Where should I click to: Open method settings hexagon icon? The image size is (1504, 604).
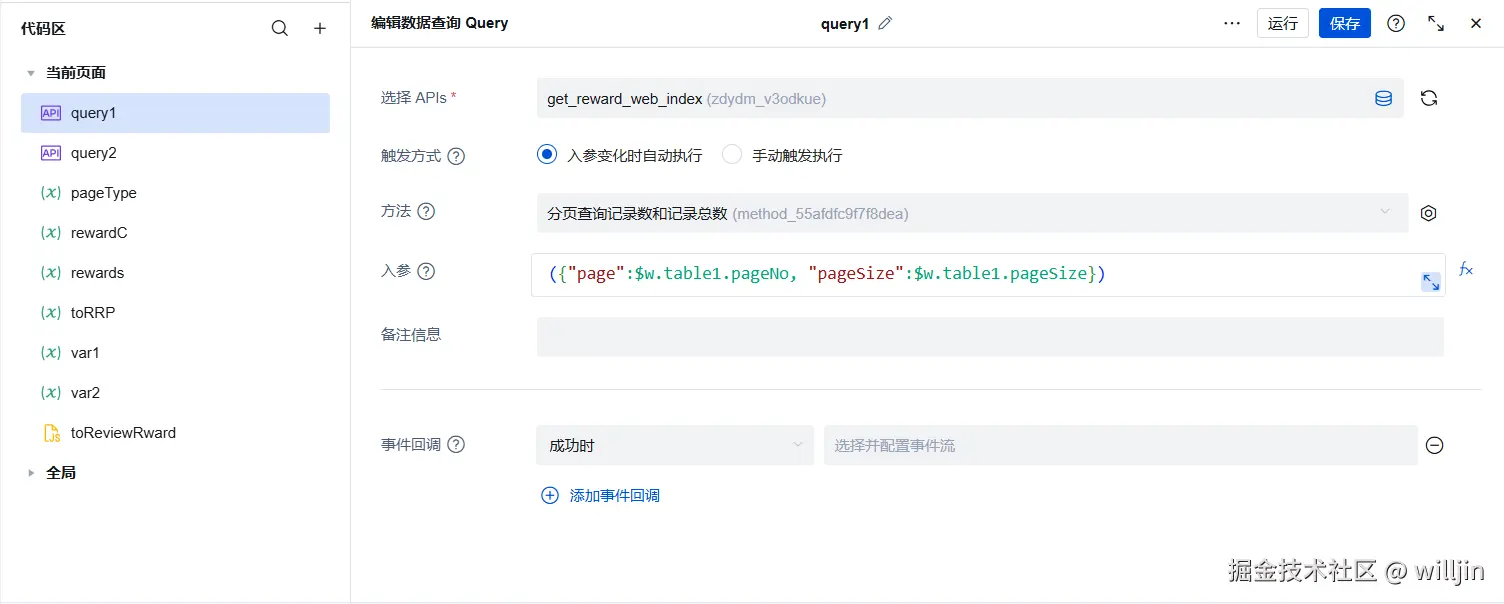pyautogui.click(x=1429, y=213)
